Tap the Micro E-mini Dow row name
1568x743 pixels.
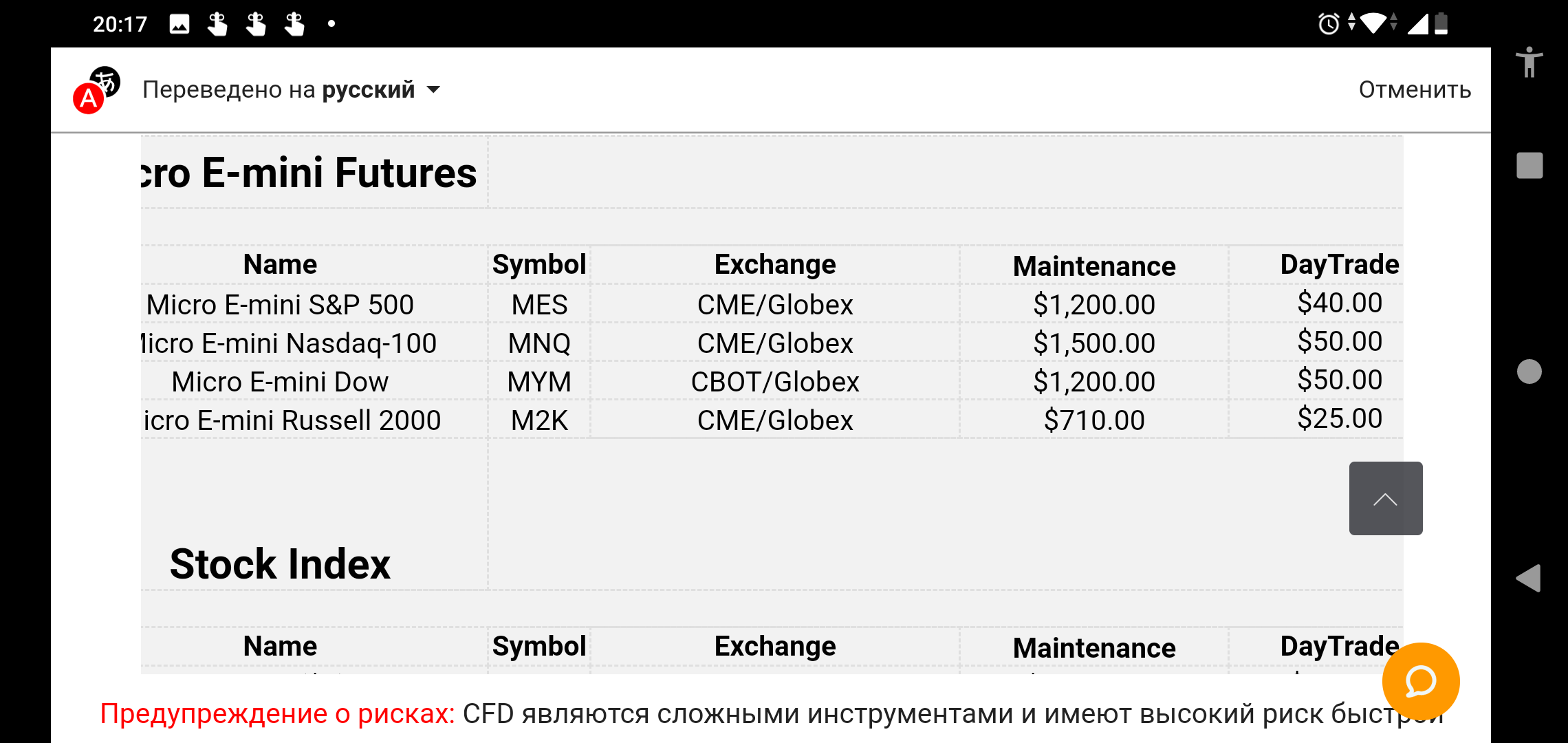pyautogui.click(x=280, y=382)
